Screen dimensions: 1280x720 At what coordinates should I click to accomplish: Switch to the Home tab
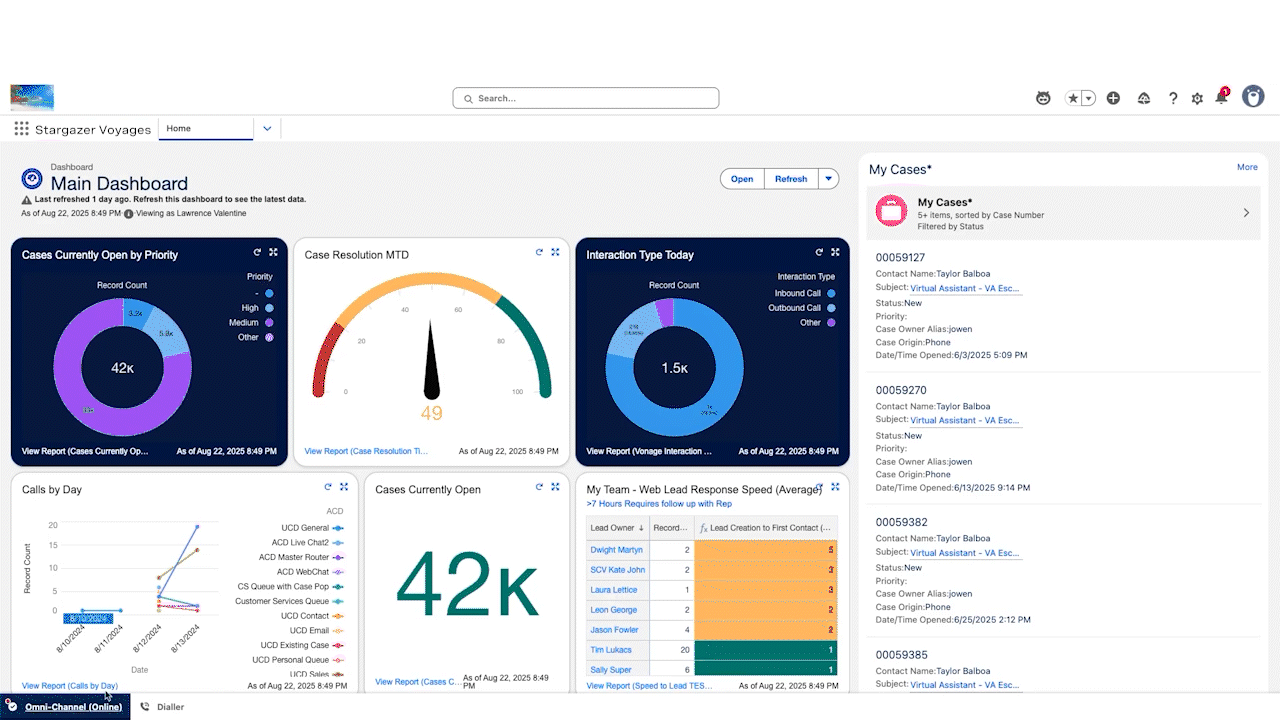(x=177, y=129)
